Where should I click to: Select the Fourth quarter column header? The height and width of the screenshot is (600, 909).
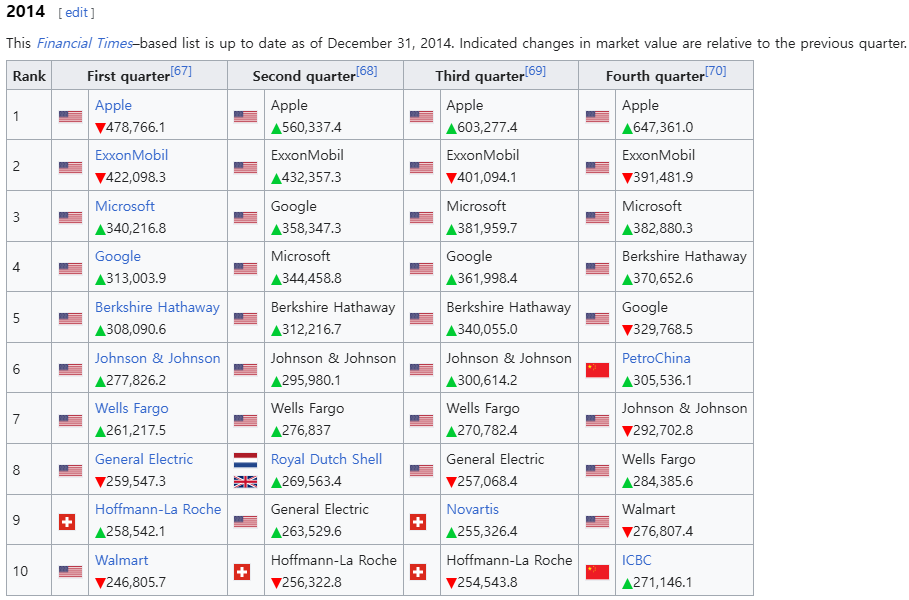pyautogui.click(x=666, y=76)
